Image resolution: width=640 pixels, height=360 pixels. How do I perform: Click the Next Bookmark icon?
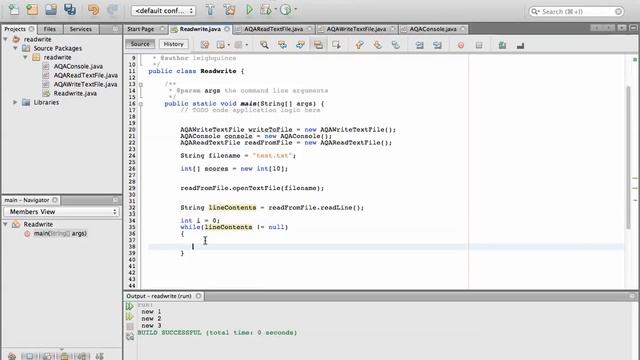pyautogui.click(x=378, y=45)
